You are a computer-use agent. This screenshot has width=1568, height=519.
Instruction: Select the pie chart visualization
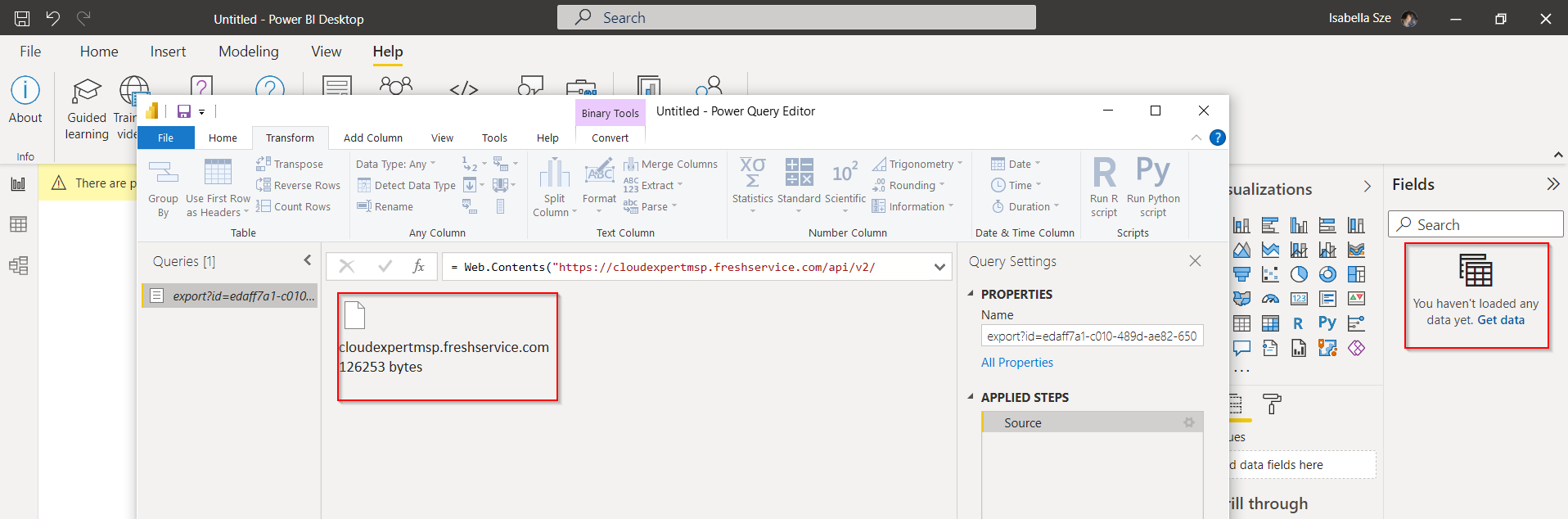coord(1299,274)
